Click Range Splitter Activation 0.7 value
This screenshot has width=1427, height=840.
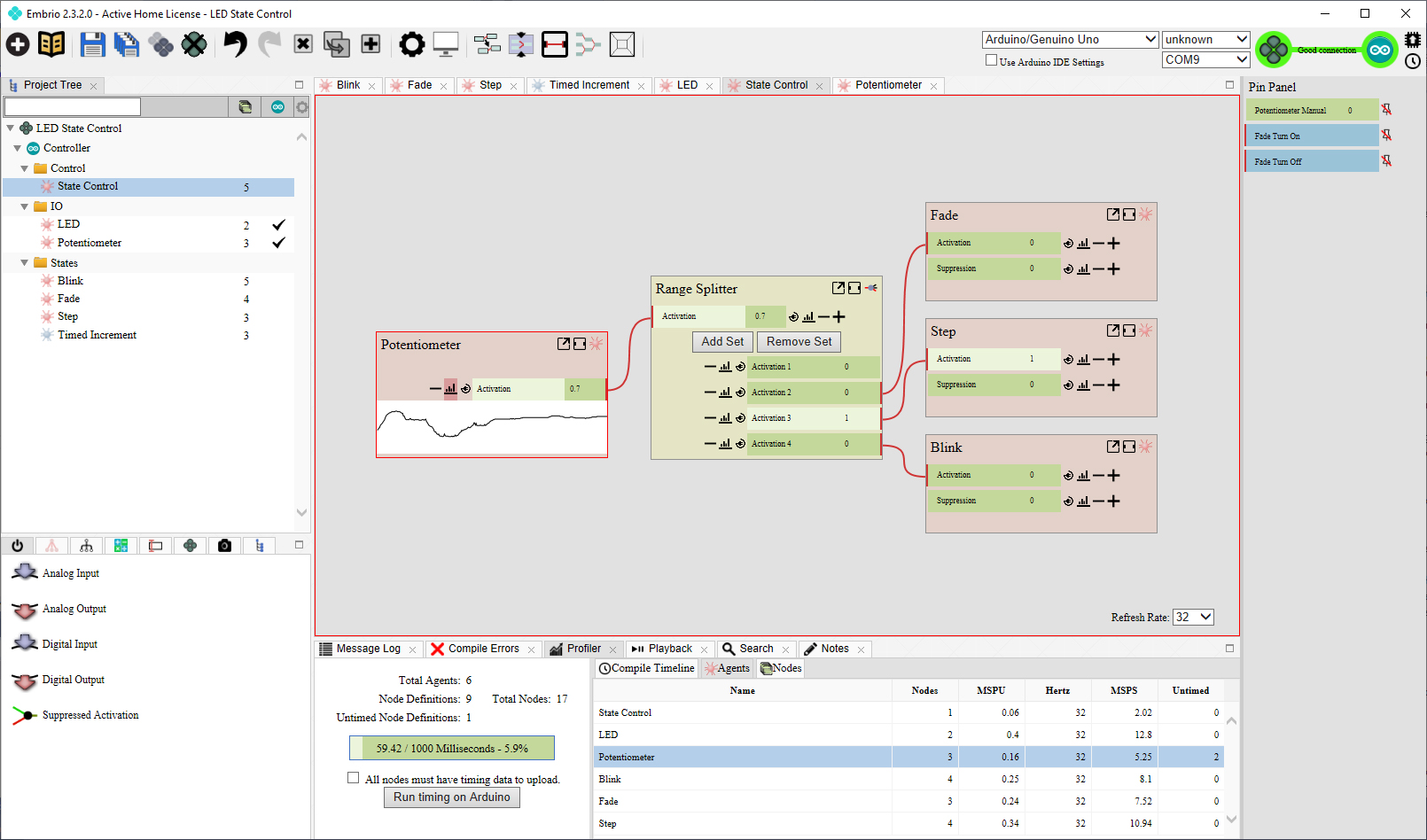[765, 316]
